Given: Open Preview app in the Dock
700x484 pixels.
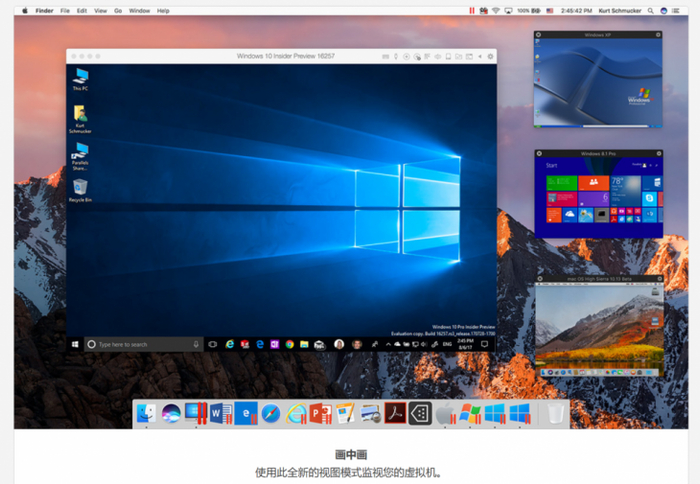Looking at the screenshot, I should tap(371, 413).
